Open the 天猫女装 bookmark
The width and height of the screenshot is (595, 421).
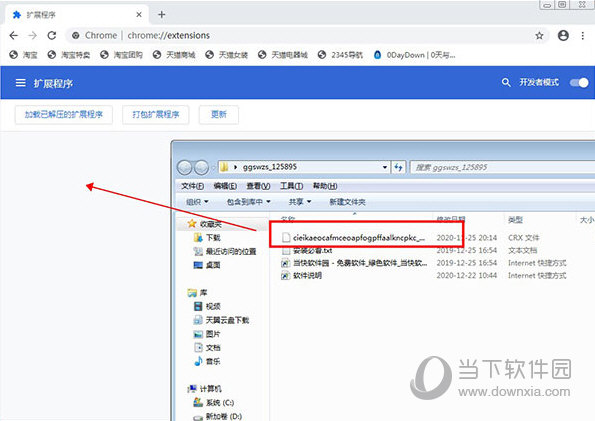(x=227, y=55)
